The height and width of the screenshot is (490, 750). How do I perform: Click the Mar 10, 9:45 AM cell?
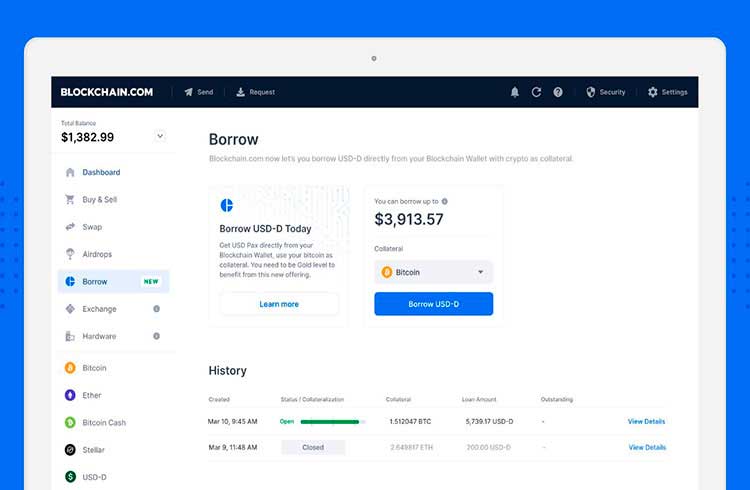point(232,422)
